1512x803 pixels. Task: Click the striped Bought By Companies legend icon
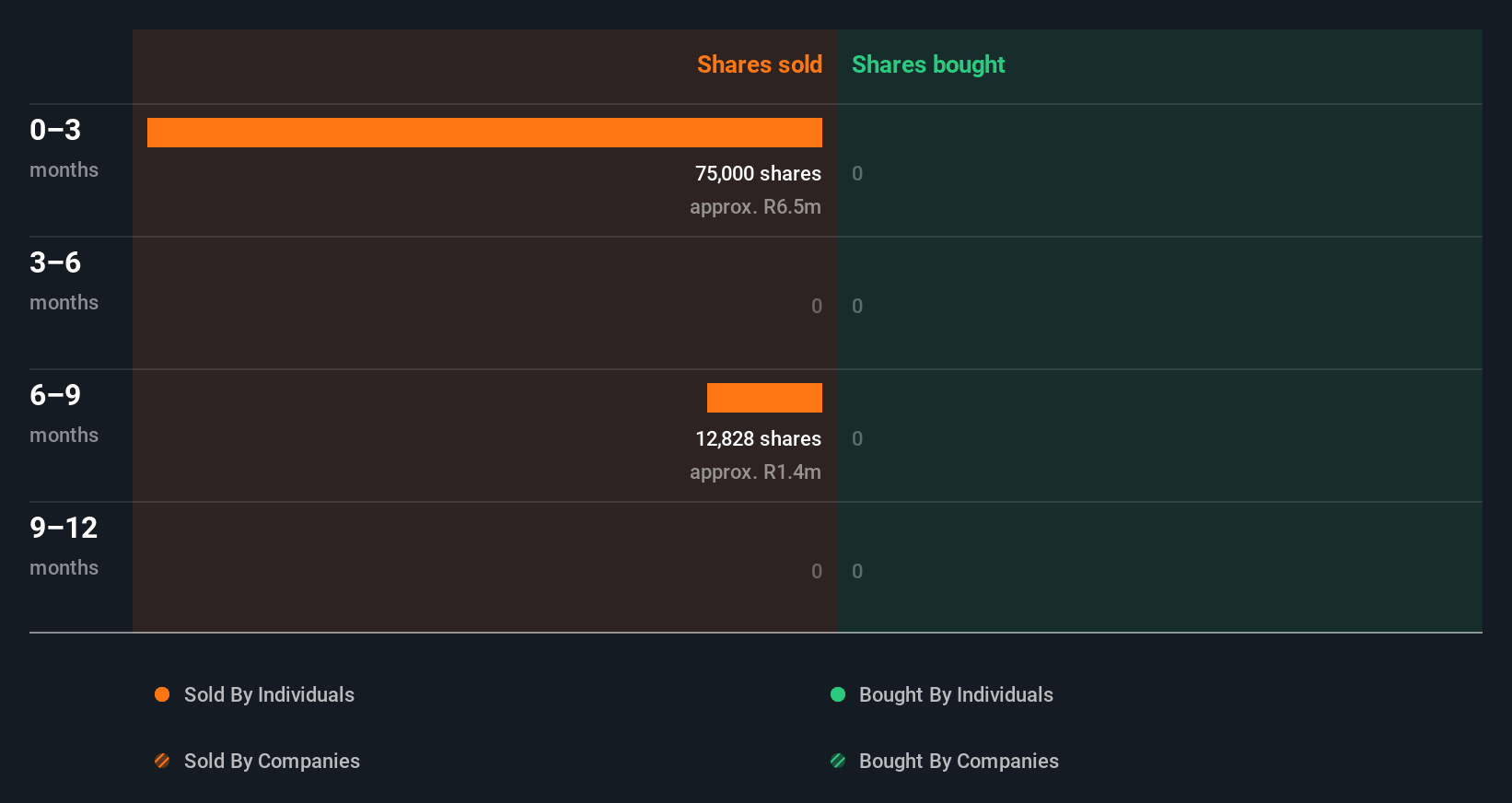838,761
